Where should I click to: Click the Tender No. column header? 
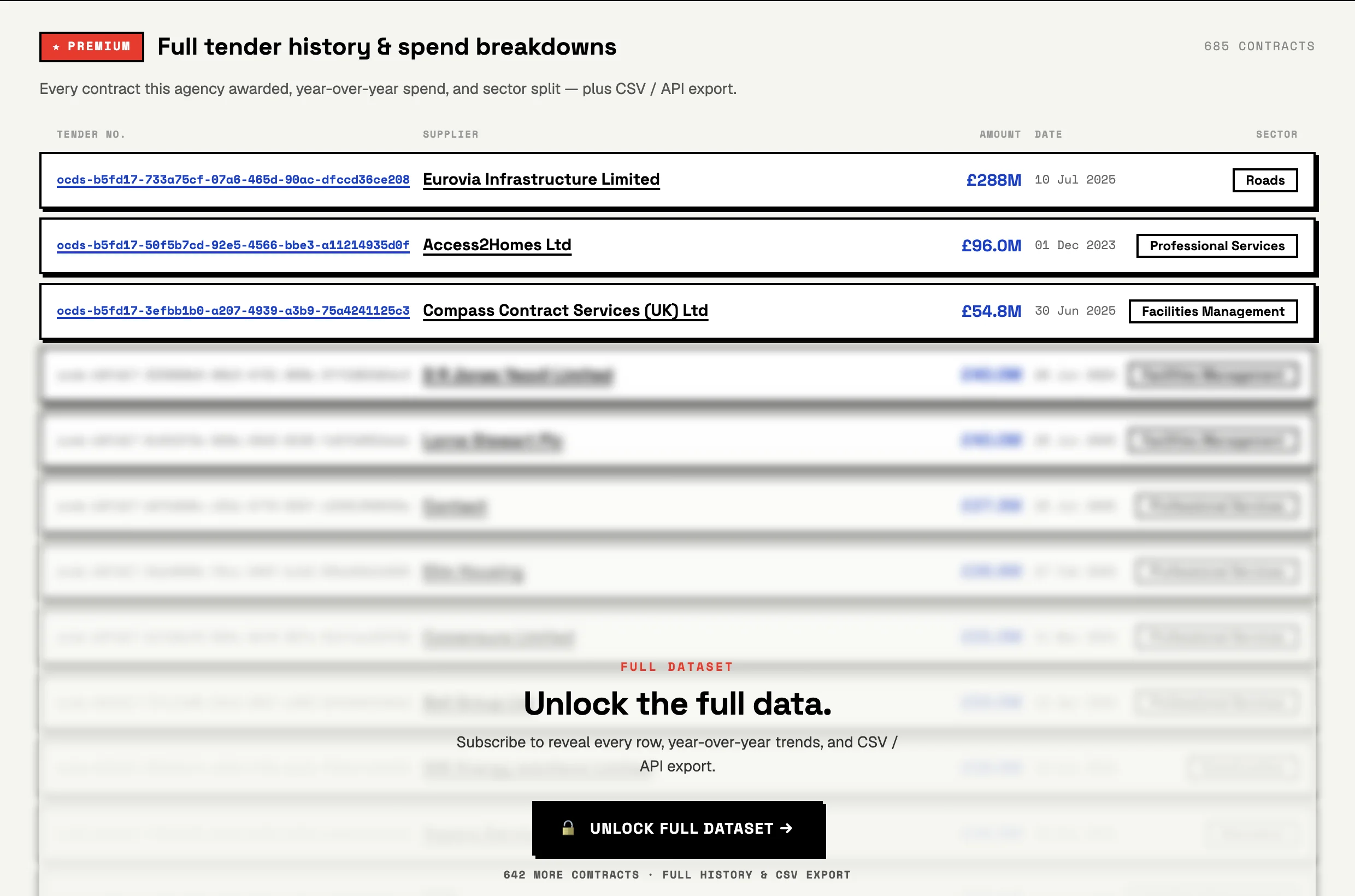91,134
